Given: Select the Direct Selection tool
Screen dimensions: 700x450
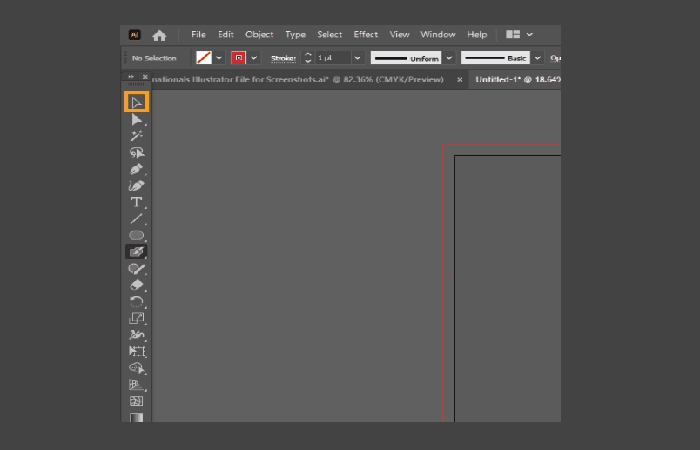Looking at the screenshot, I should tap(137, 119).
